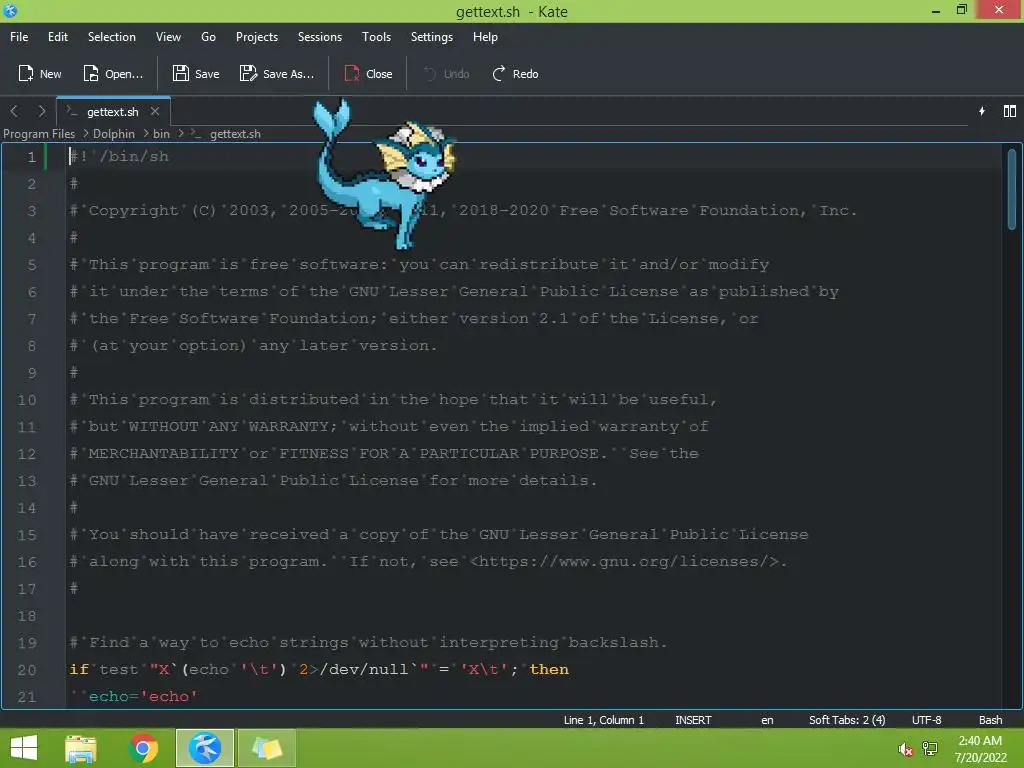
Task: Open a file with the Open button
Action: 113,74
